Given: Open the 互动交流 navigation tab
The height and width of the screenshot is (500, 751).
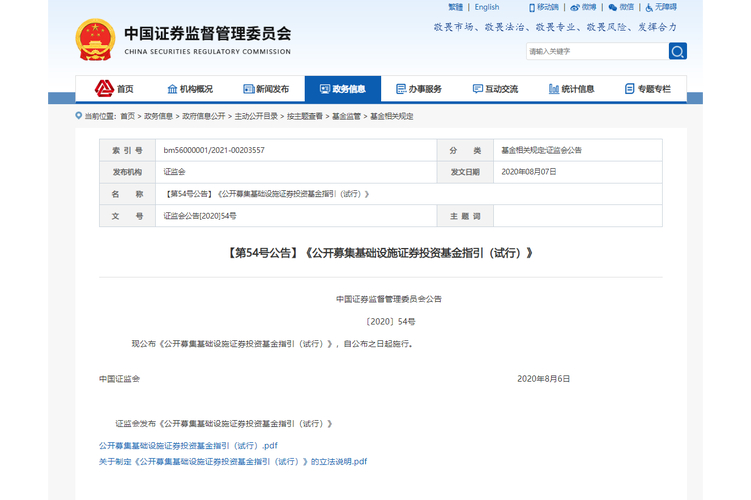Looking at the screenshot, I should [495, 89].
